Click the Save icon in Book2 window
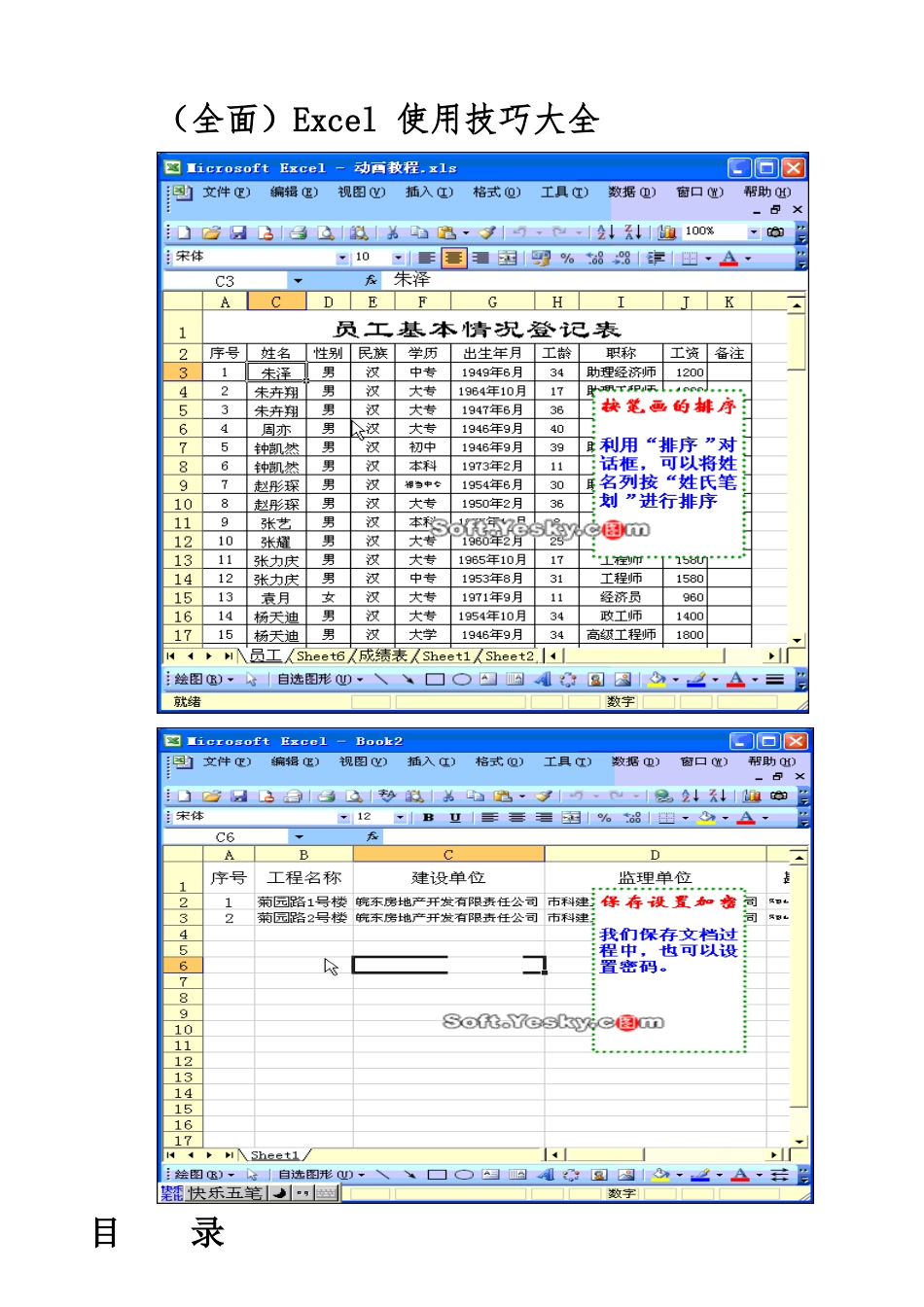Viewport: 924px width, 1307px height. coord(239,795)
